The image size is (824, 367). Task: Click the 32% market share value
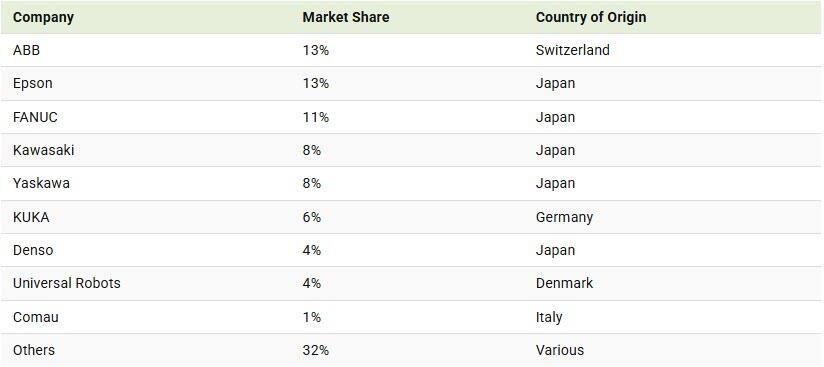316,350
